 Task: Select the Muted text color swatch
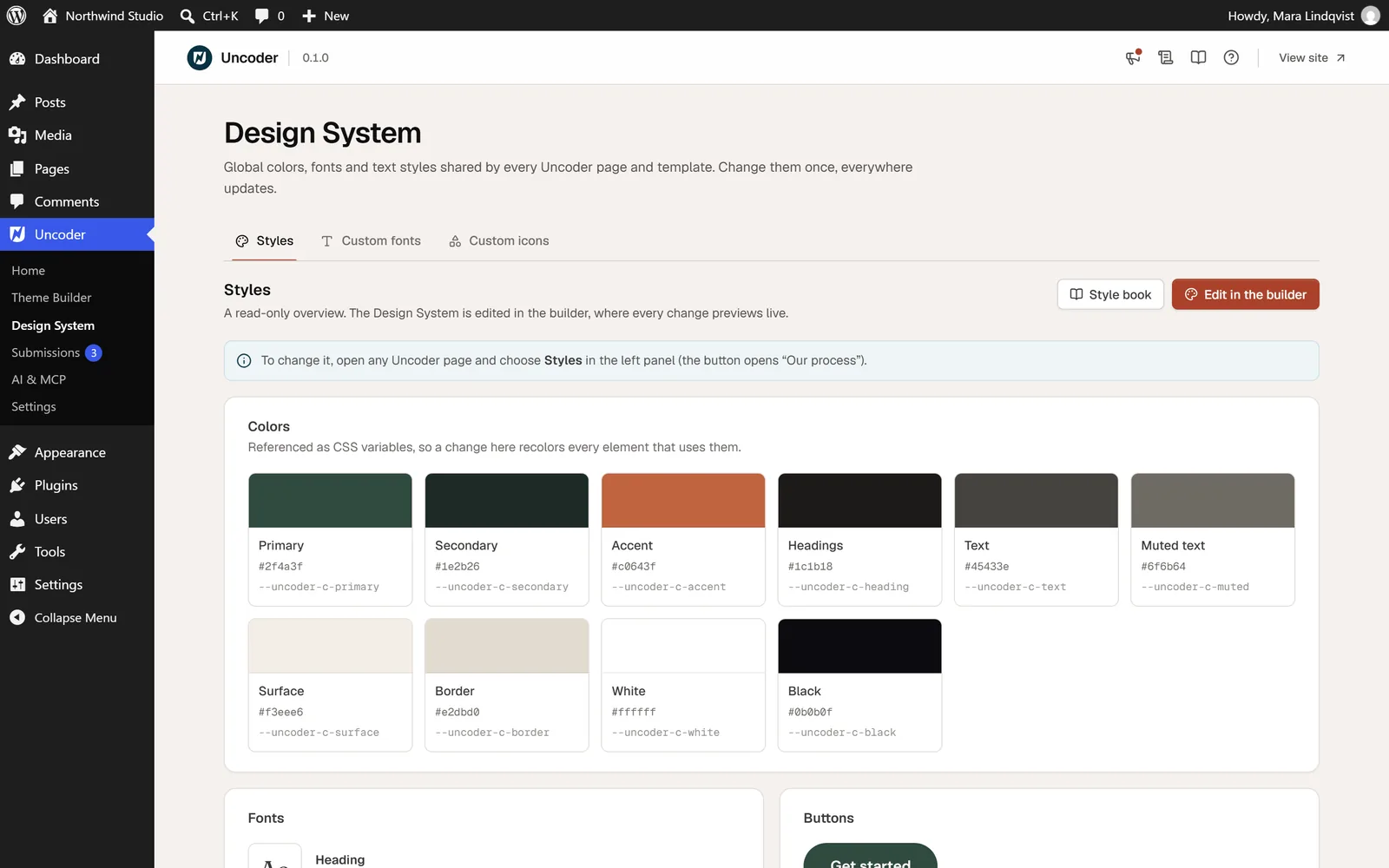click(x=1213, y=501)
